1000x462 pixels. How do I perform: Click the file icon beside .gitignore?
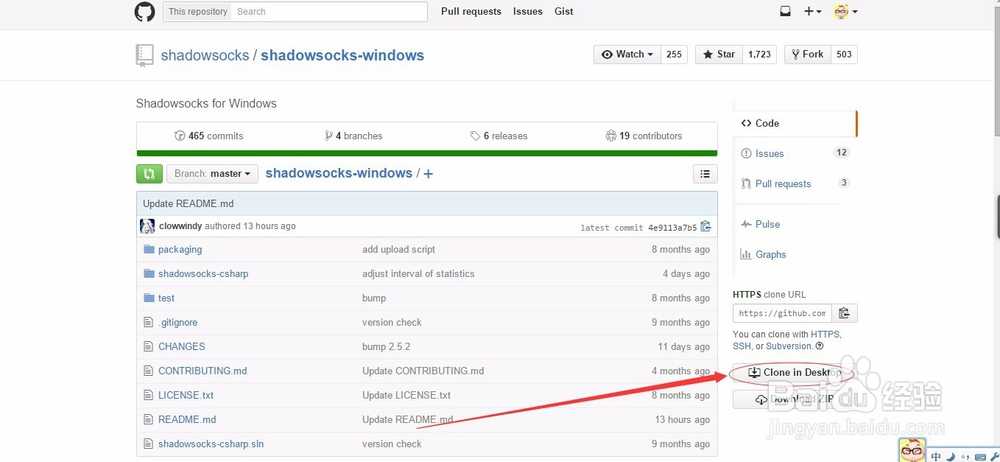coord(149,322)
